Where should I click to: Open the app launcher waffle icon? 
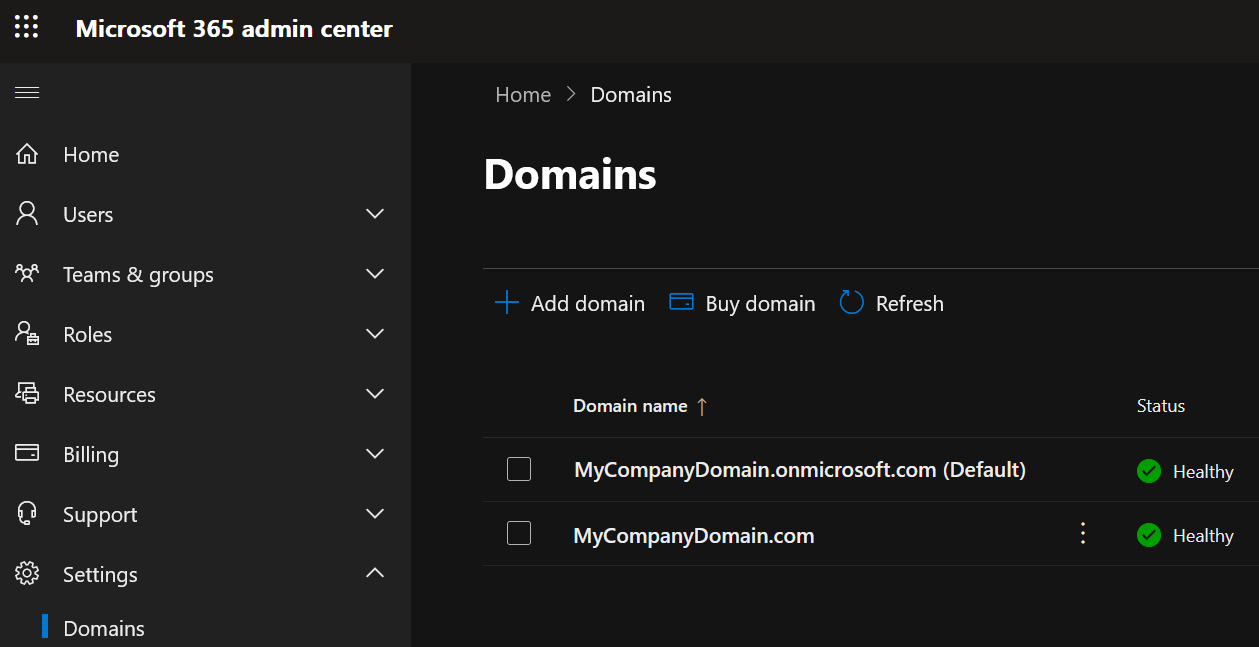(x=27, y=27)
